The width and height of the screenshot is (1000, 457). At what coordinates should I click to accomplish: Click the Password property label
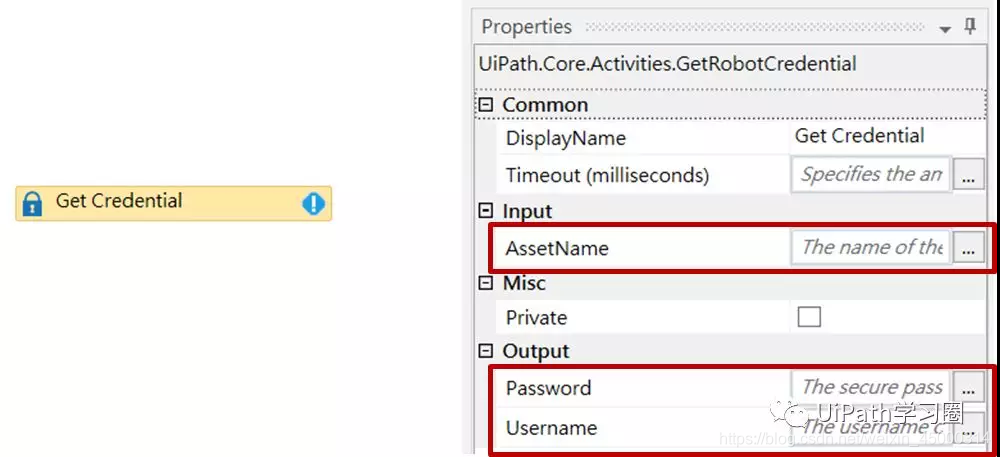(x=548, y=388)
